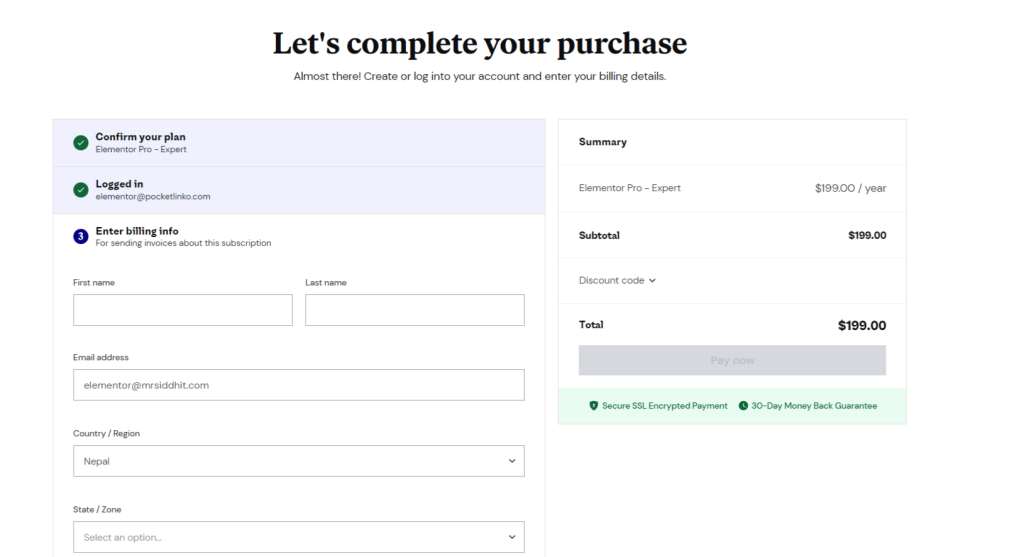Click the 30-Day Money Back Guarantee text
This screenshot has height=557, width=1024.
814,406
